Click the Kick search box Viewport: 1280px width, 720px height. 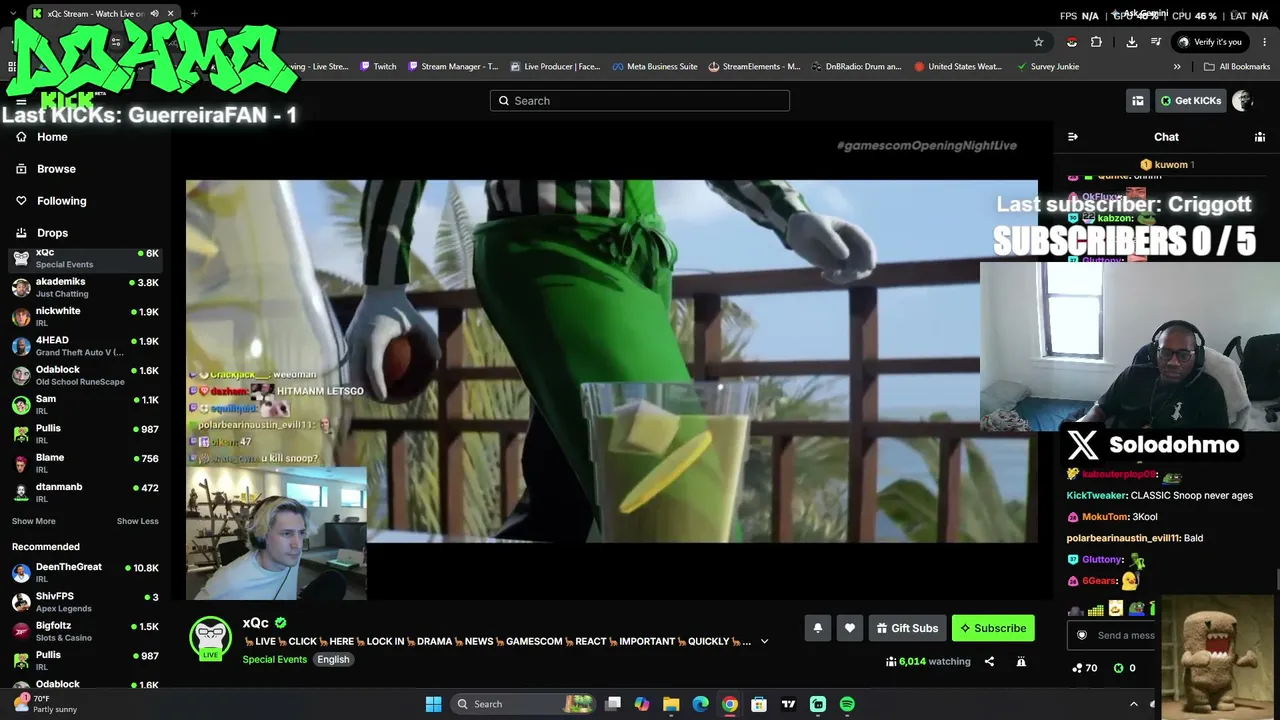(x=640, y=100)
